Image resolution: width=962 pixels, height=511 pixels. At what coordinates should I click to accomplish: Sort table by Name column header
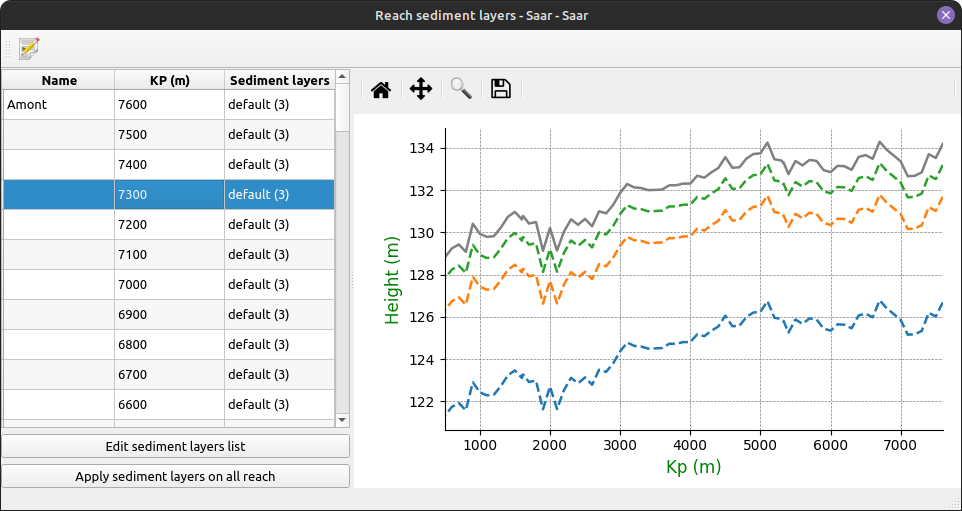point(59,80)
